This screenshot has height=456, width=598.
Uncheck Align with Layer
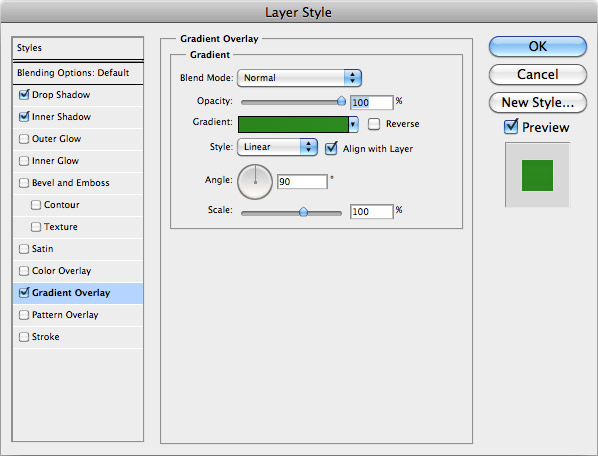331,148
